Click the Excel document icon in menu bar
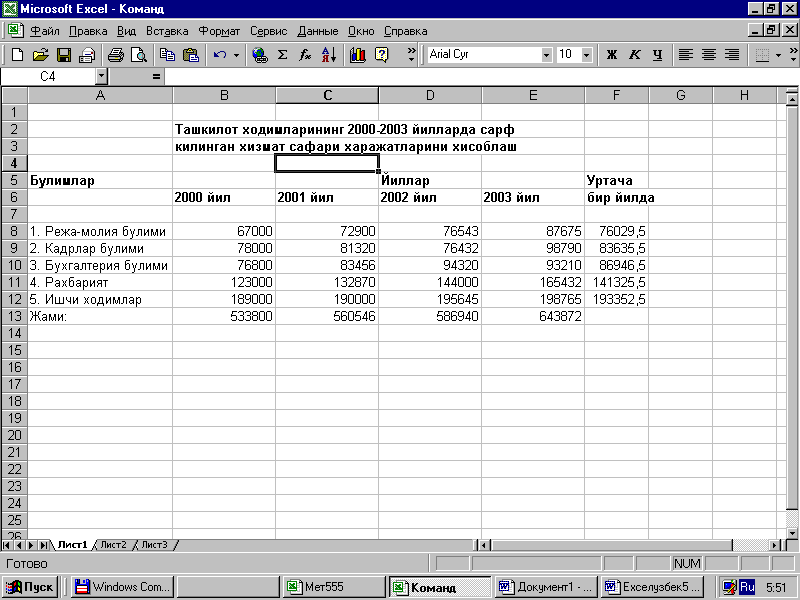The height and width of the screenshot is (600, 800). (15, 31)
